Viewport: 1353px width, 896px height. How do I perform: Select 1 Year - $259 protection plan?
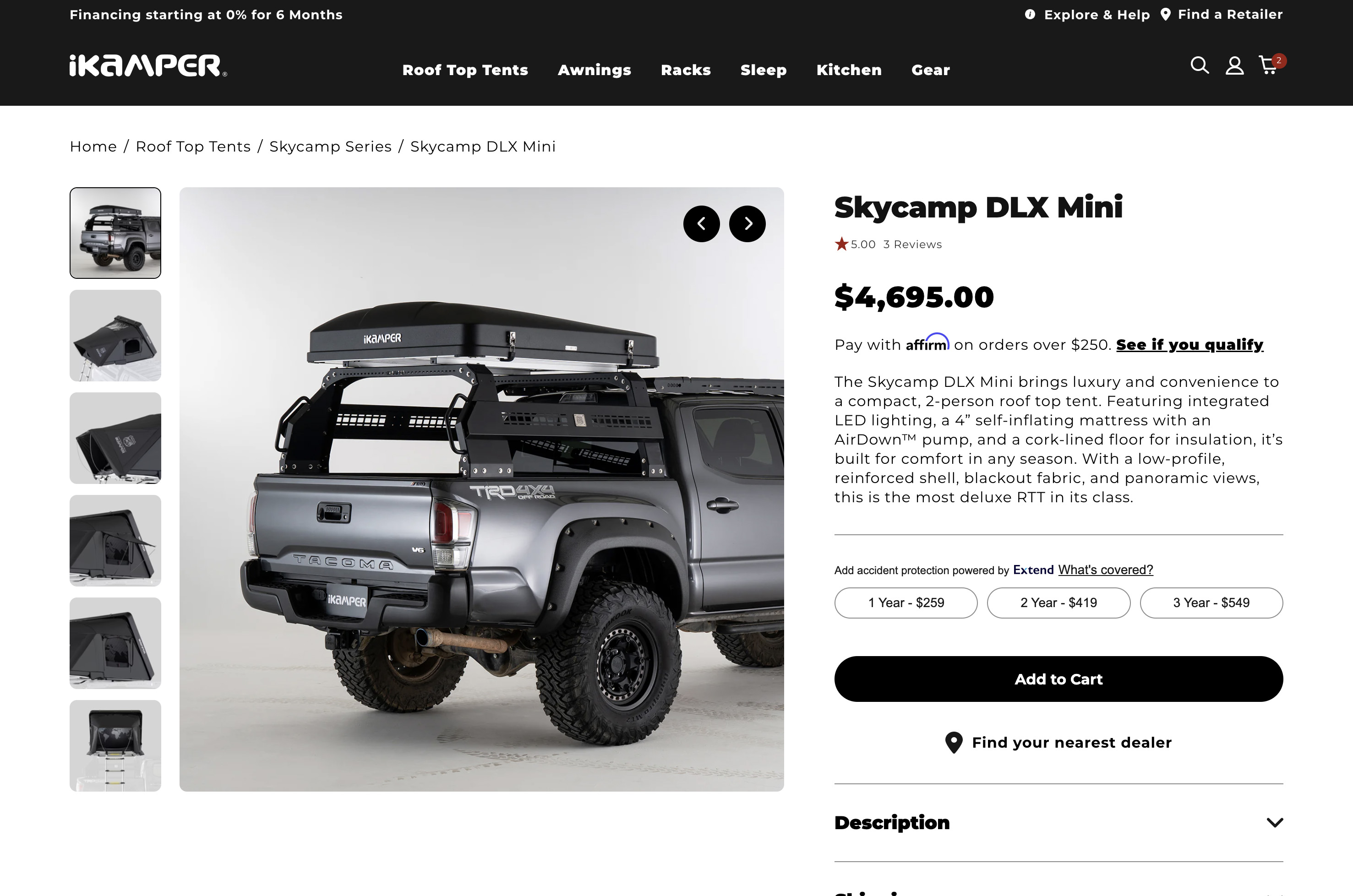click(x=906, y=603)
